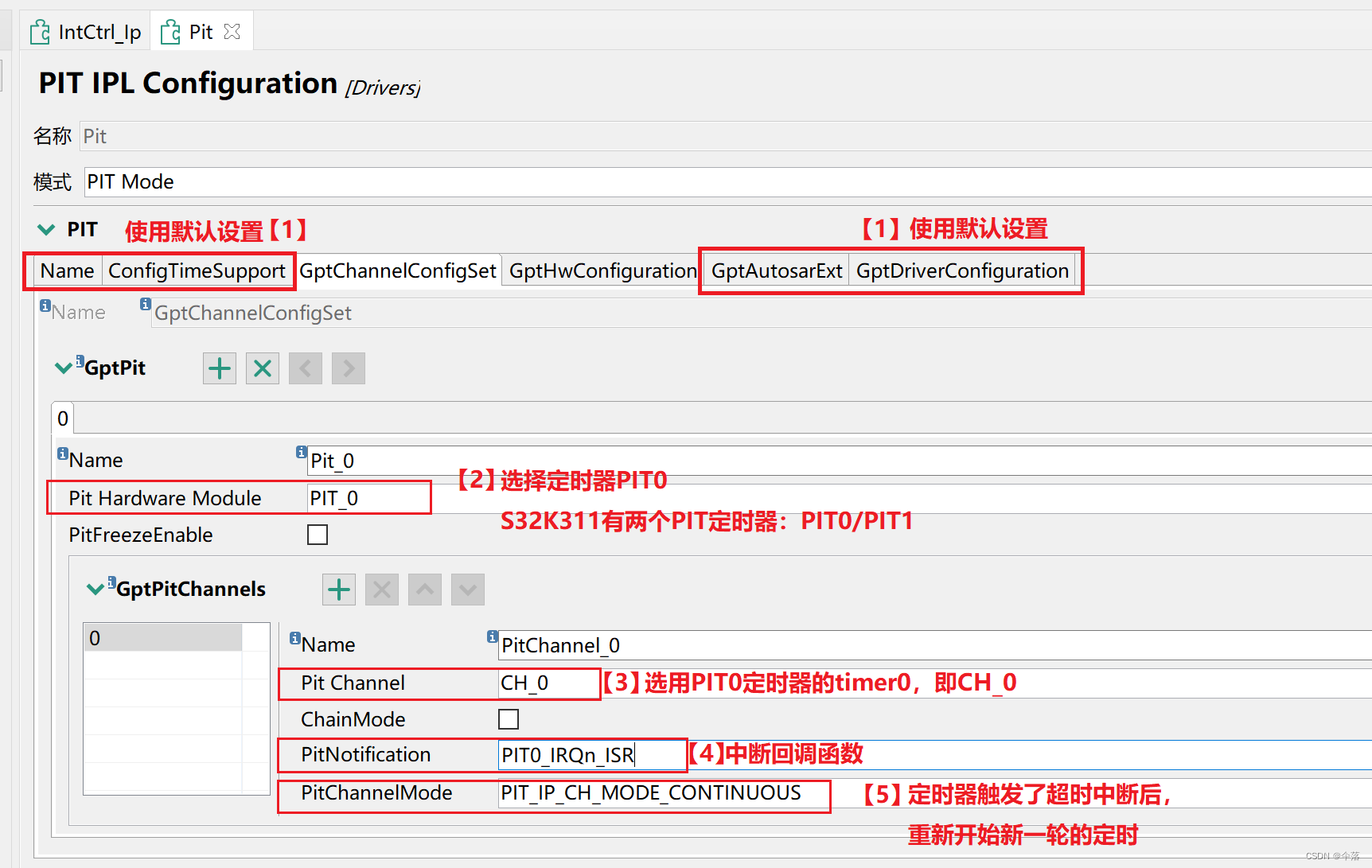Open the GptHwConfiguration tab
Image resolution: width=1372 pixels, height=868 pixels.
pos(602,271)
